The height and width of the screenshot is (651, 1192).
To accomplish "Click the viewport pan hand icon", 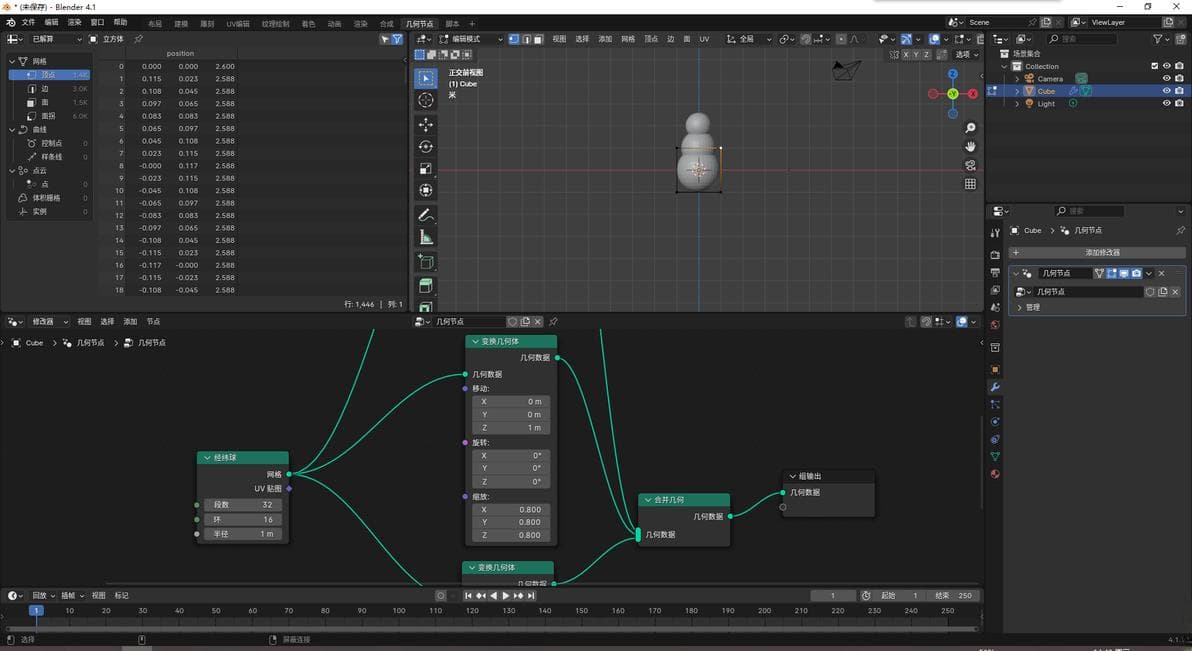I will point(970,147).
